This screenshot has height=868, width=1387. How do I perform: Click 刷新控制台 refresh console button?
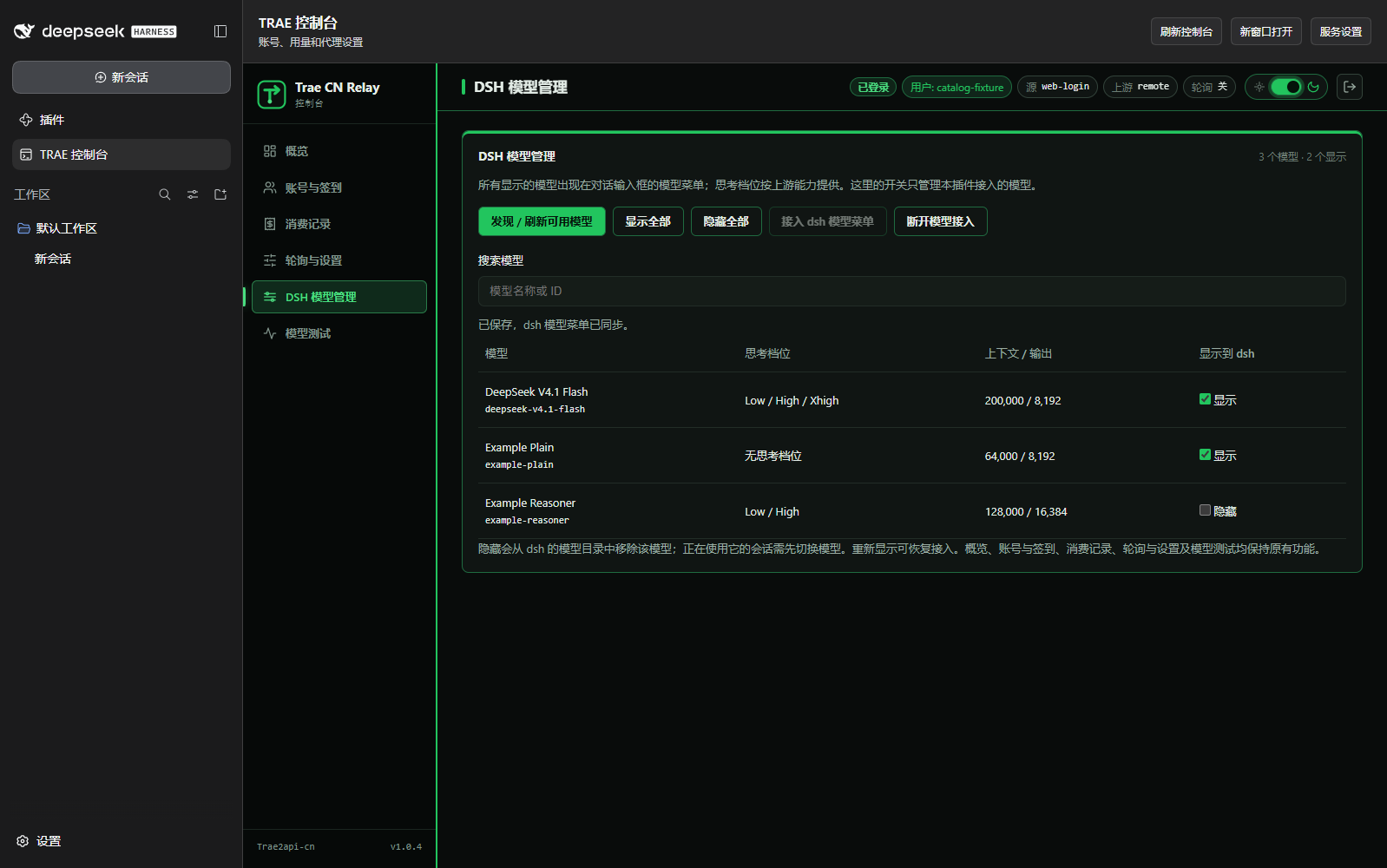1187,31
